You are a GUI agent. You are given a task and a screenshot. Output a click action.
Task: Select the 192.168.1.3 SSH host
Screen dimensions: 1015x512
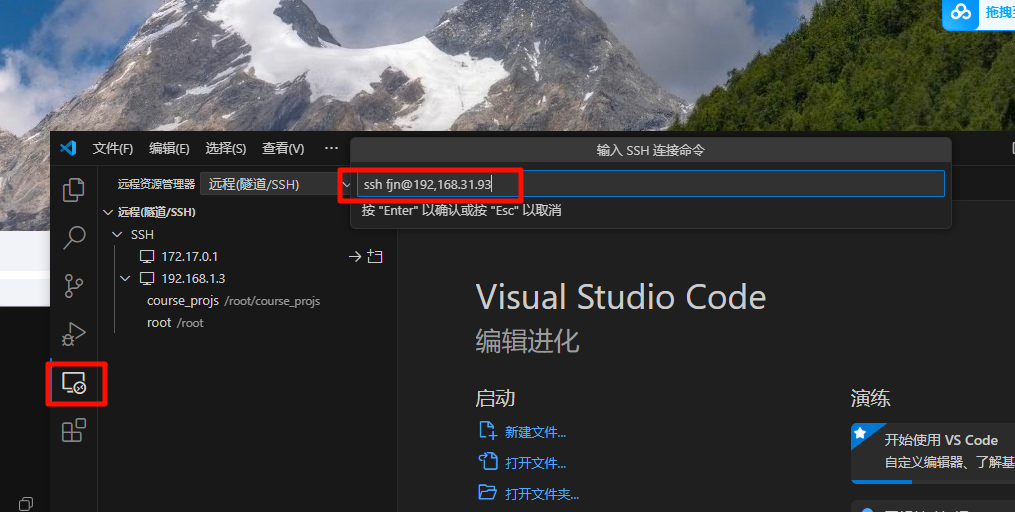pyautogui.click(x=194, y=279)
